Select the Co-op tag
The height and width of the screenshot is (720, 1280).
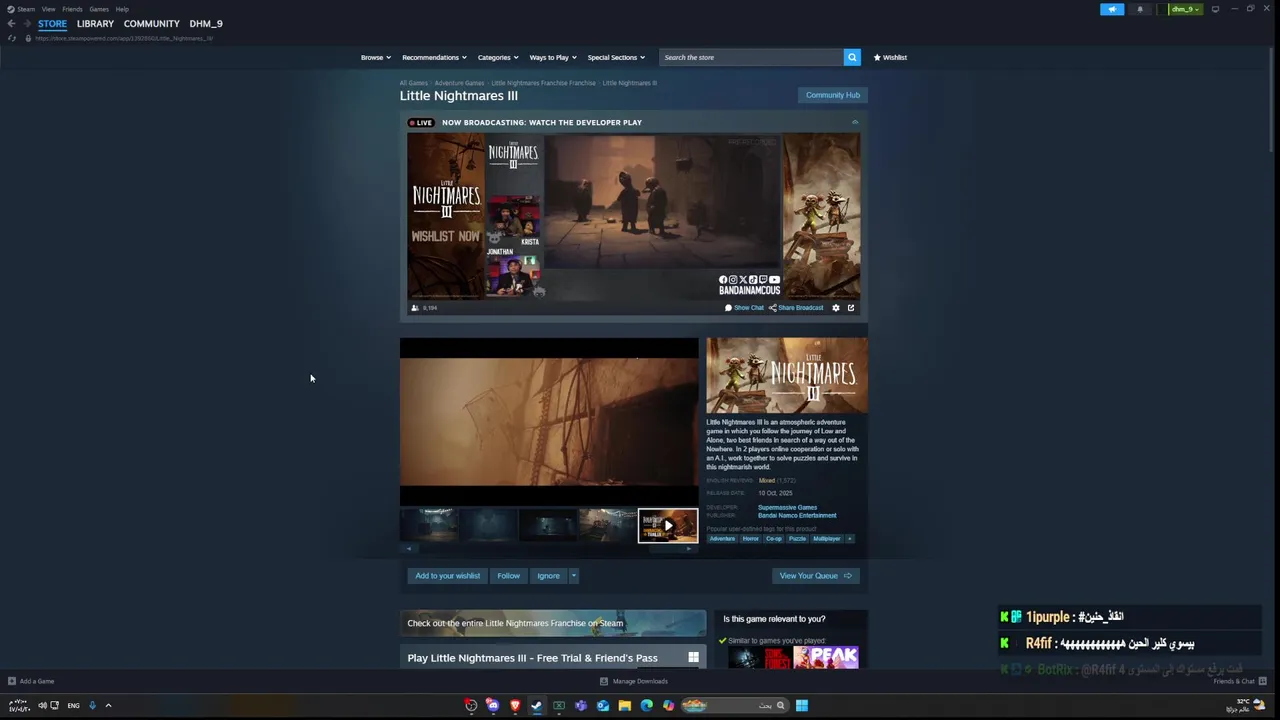[x=774, y=539]
